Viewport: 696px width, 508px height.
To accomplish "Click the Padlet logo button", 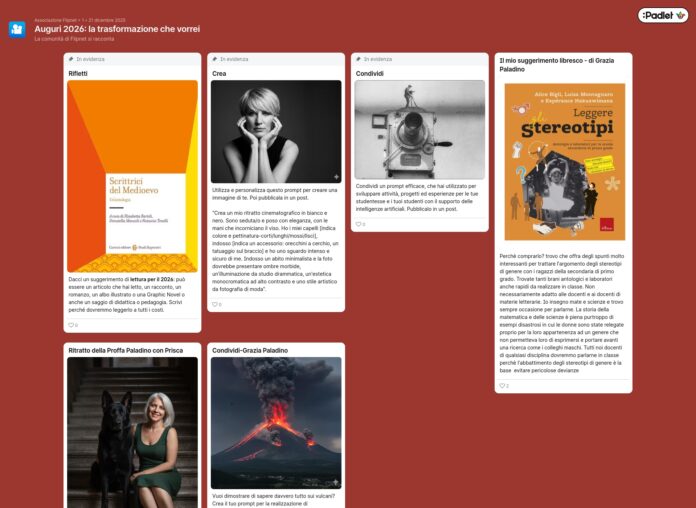I will point(663,15).
